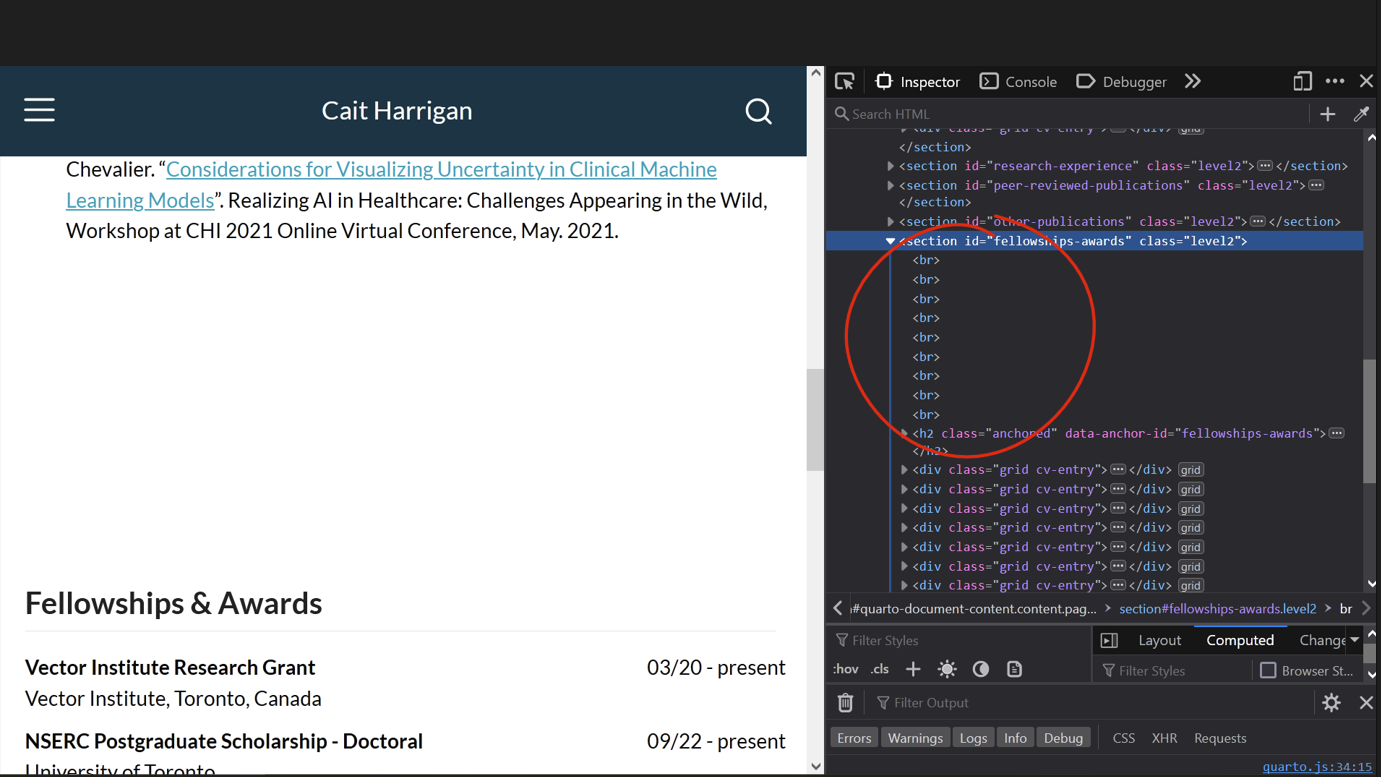Switch to the Inspector tab
Image resolution: width=1381 pixels, height=777 pixels.
click(918, 82)
